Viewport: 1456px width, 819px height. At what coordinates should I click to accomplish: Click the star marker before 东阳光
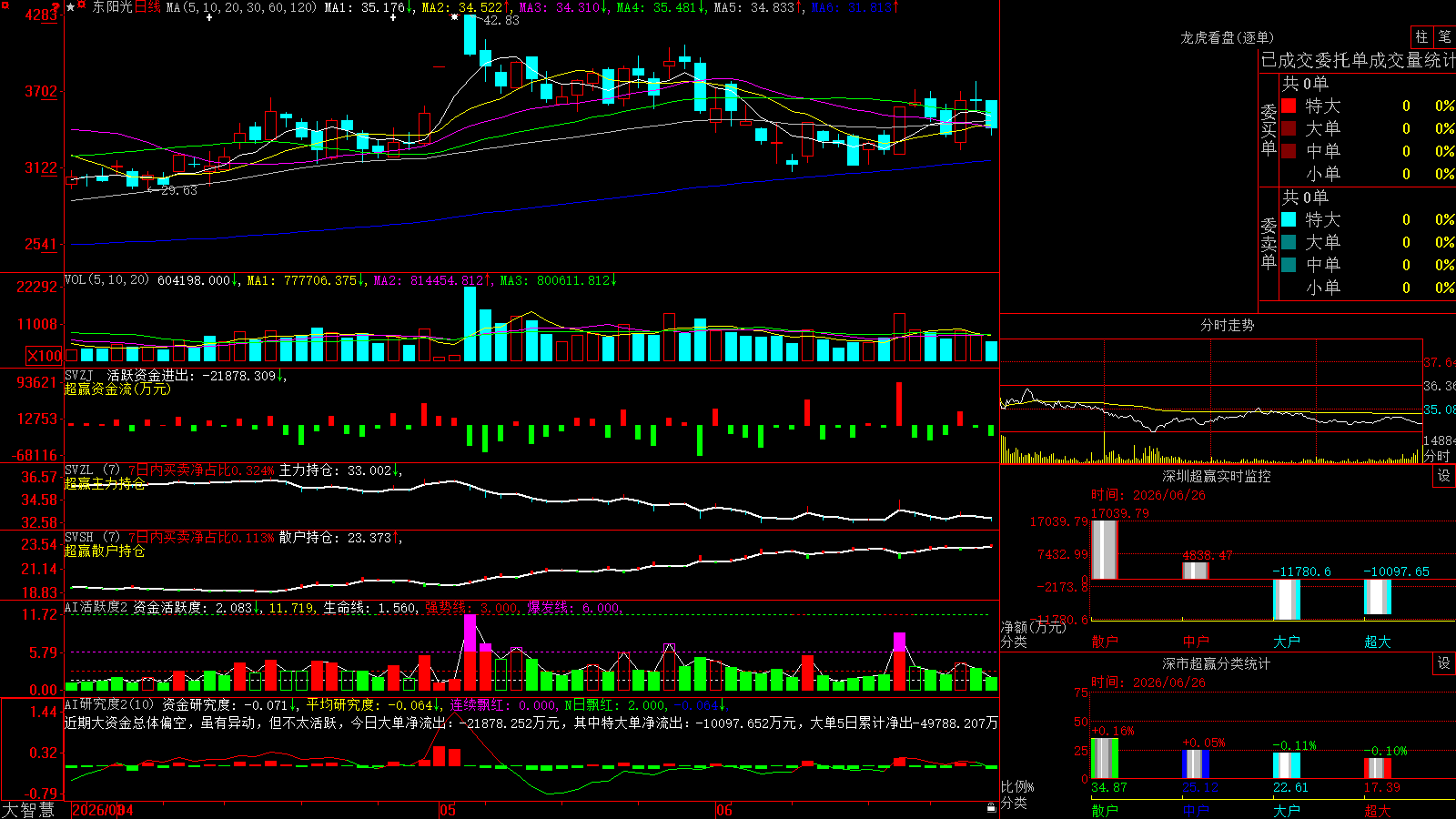[x=70, y=7]
